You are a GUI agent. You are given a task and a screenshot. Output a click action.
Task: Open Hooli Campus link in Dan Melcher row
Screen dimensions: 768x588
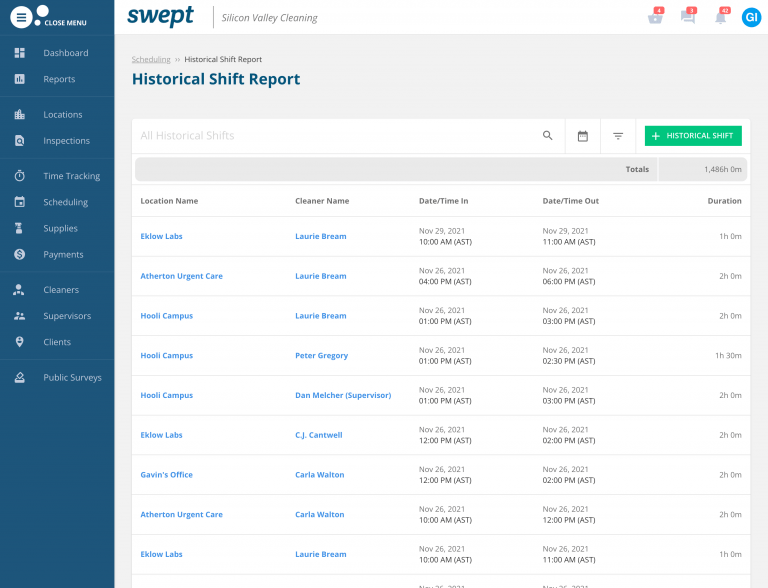coord(167,395)
